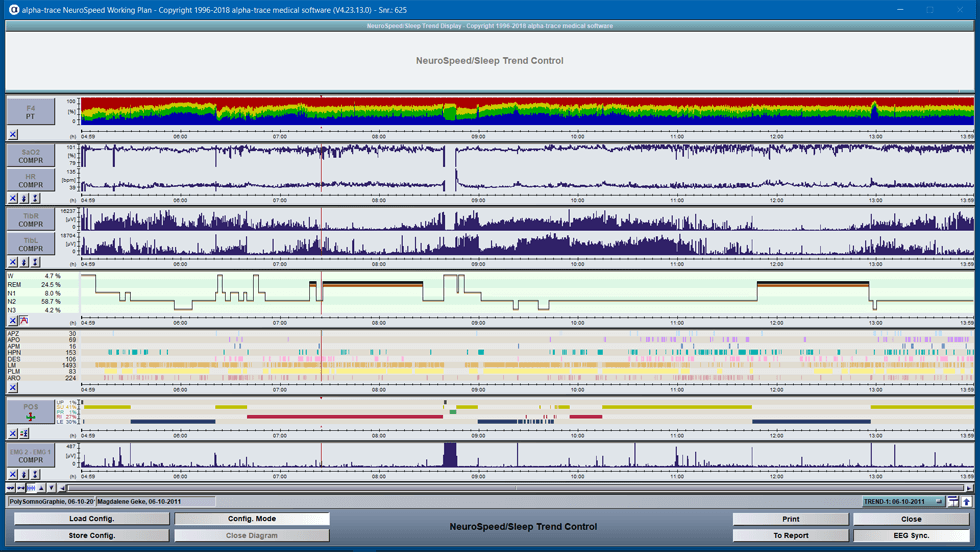
Task: Click APZ event count row
Action: pos(42,333)
